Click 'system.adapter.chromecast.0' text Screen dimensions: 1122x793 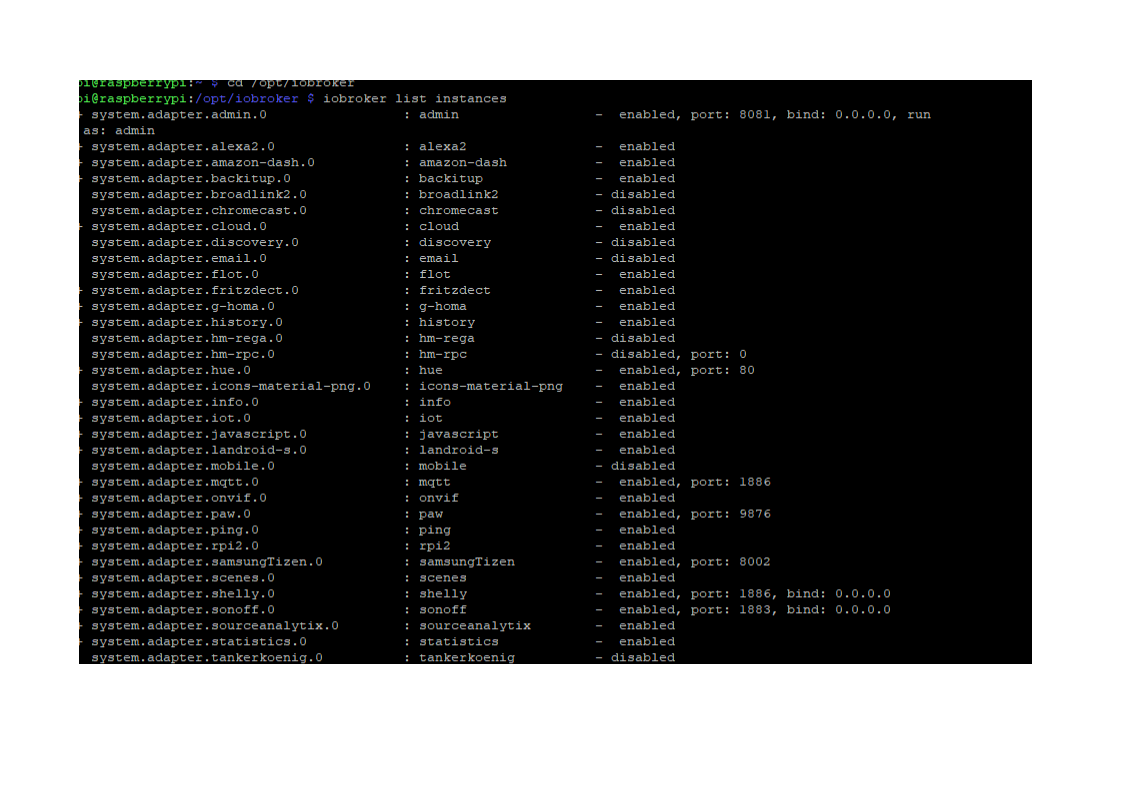(x=199, y=210)
